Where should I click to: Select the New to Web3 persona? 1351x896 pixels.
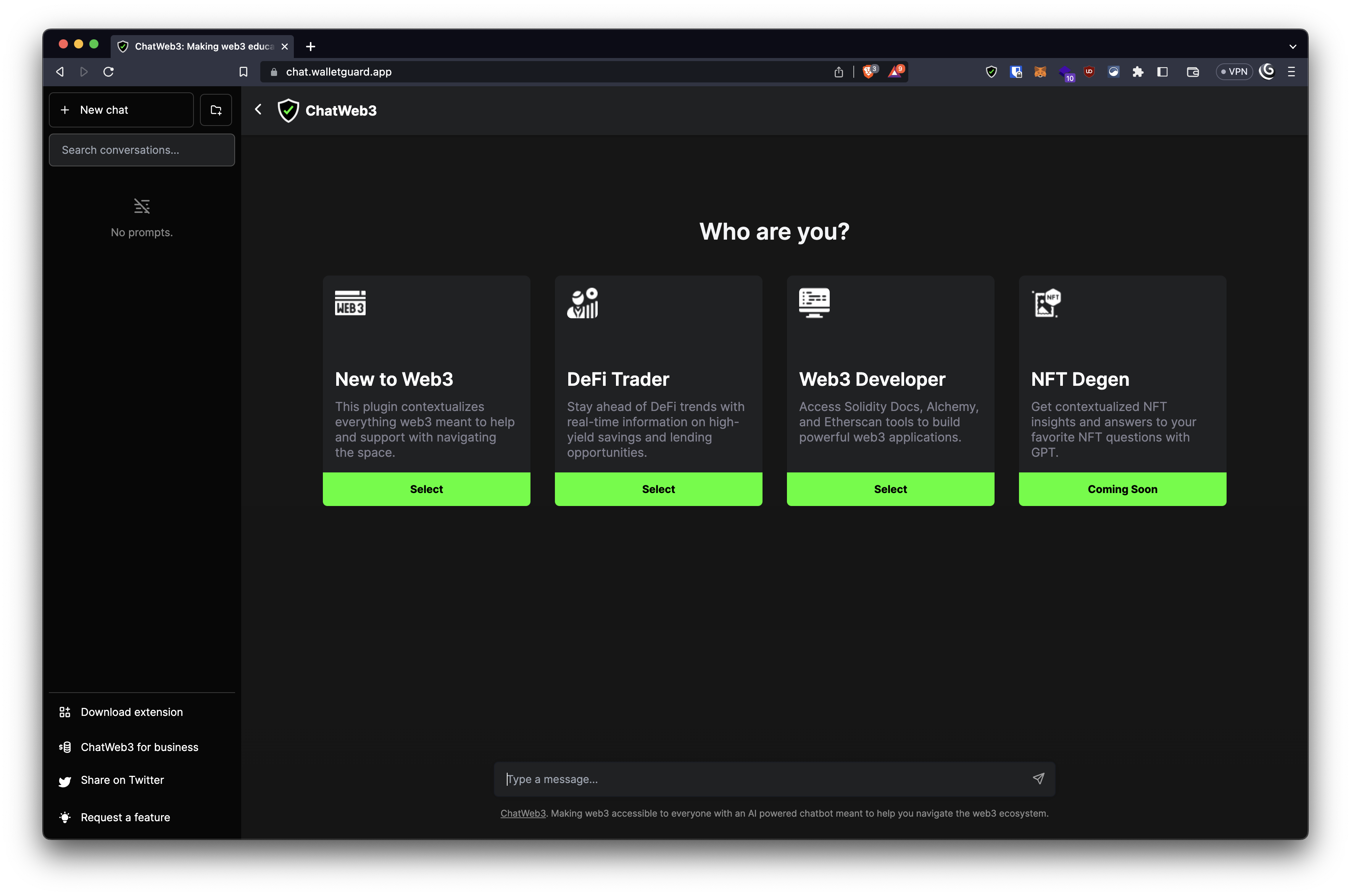426,489
